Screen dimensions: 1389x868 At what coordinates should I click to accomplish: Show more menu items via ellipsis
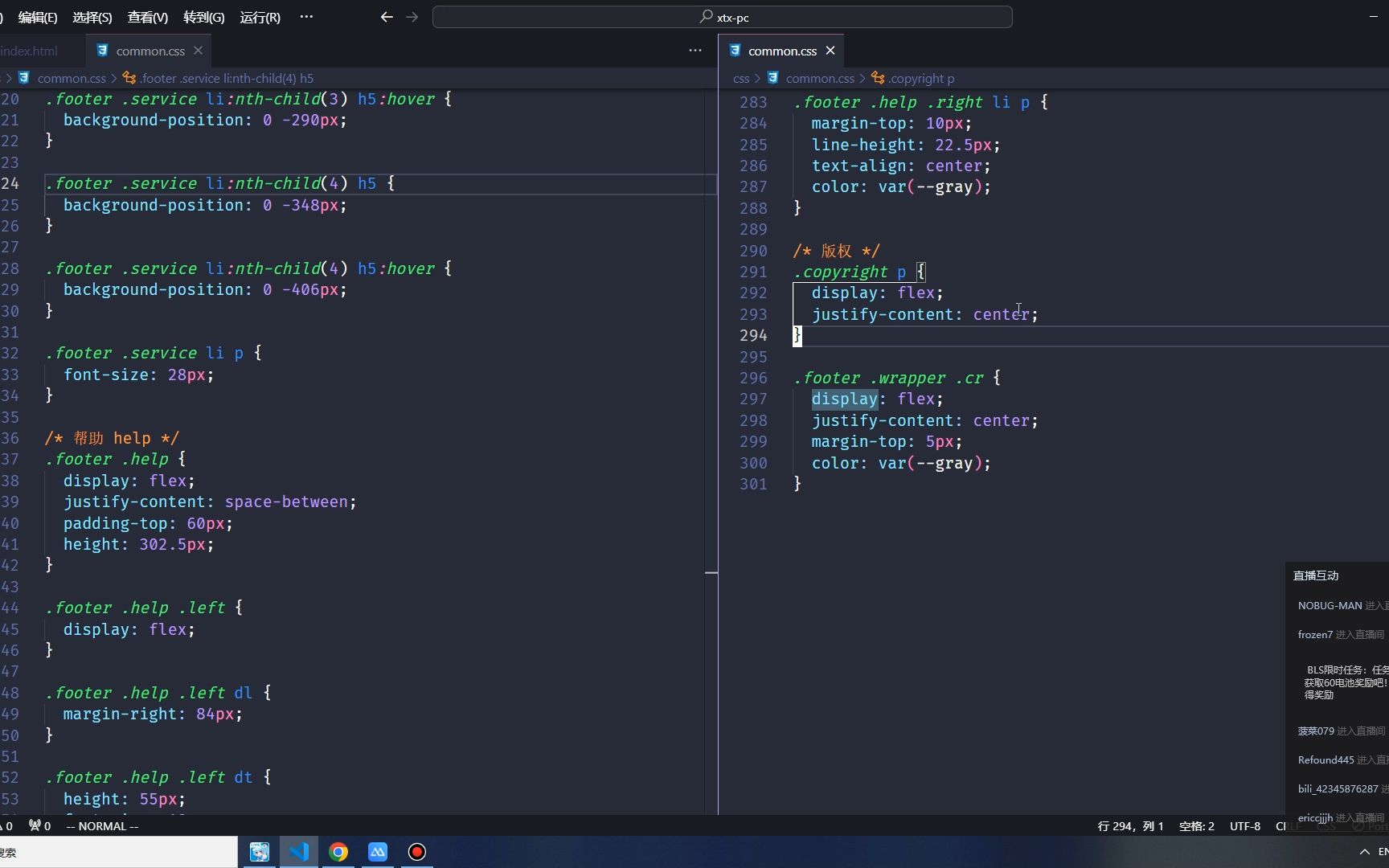306,17
